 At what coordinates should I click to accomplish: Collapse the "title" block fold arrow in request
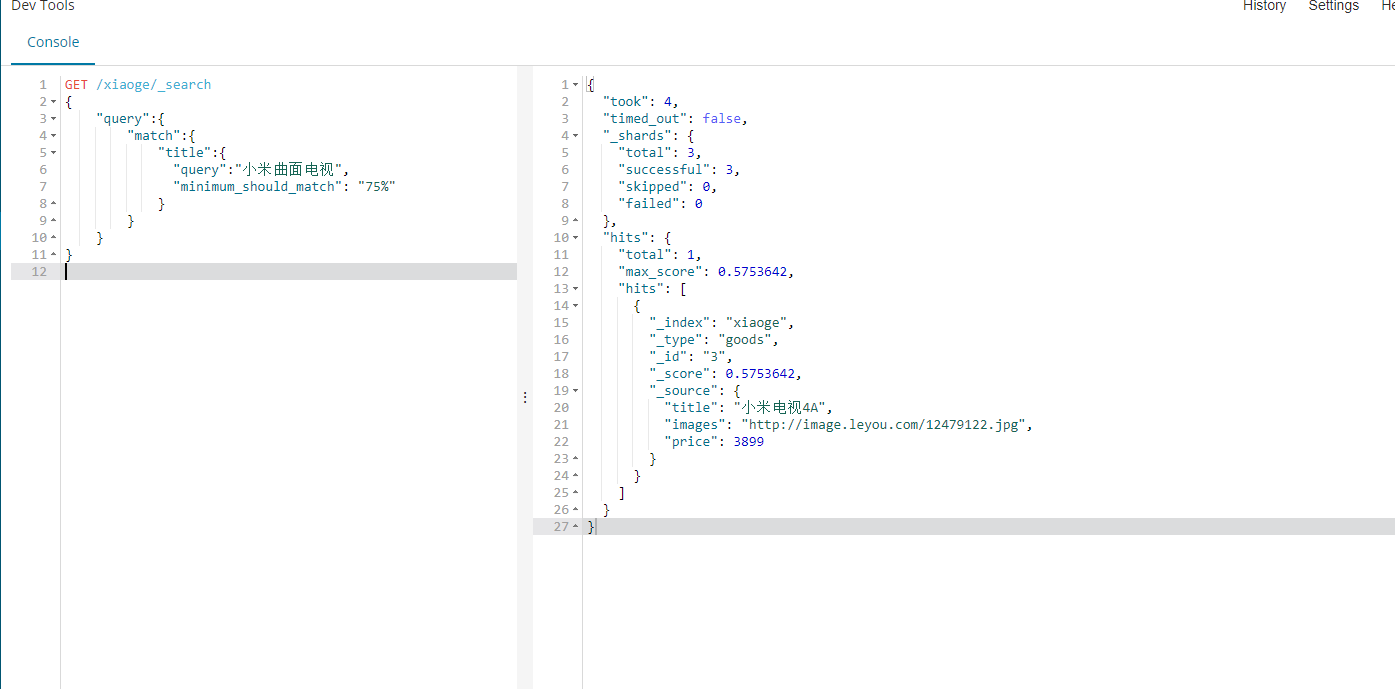pyautogui.click(x=53, y=153)
